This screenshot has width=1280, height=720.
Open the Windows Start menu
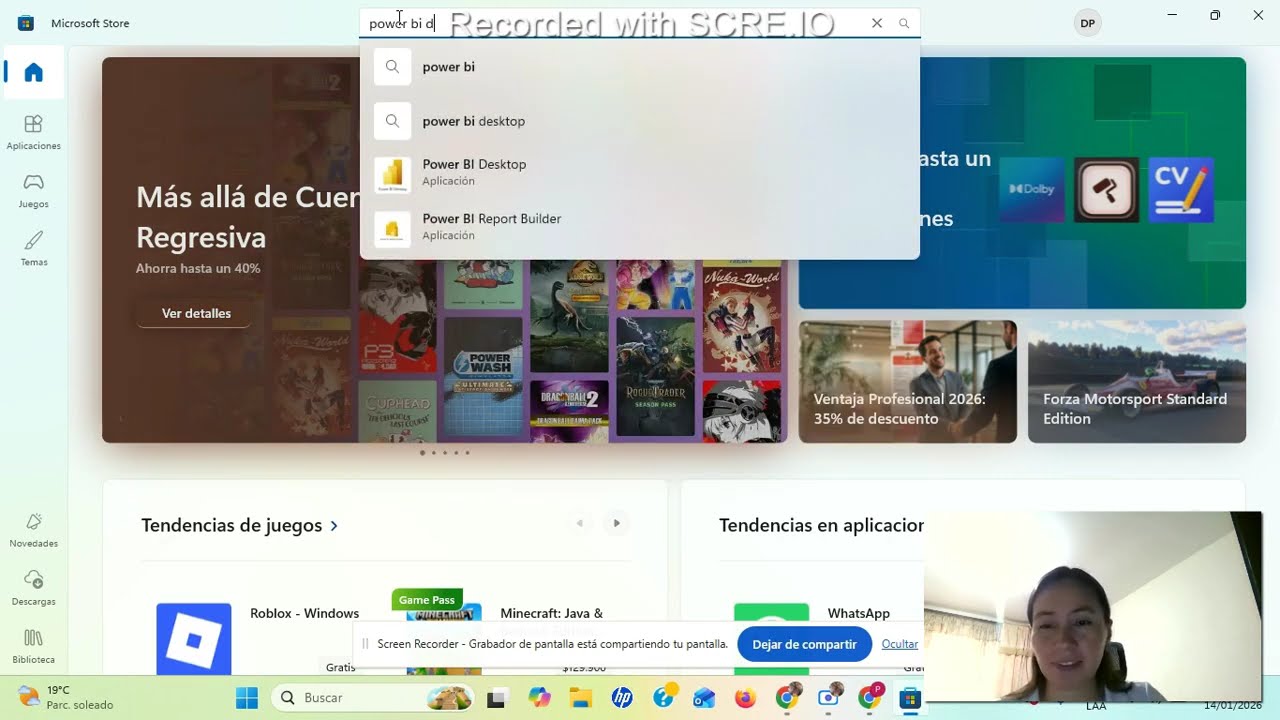tap(246, 698)
